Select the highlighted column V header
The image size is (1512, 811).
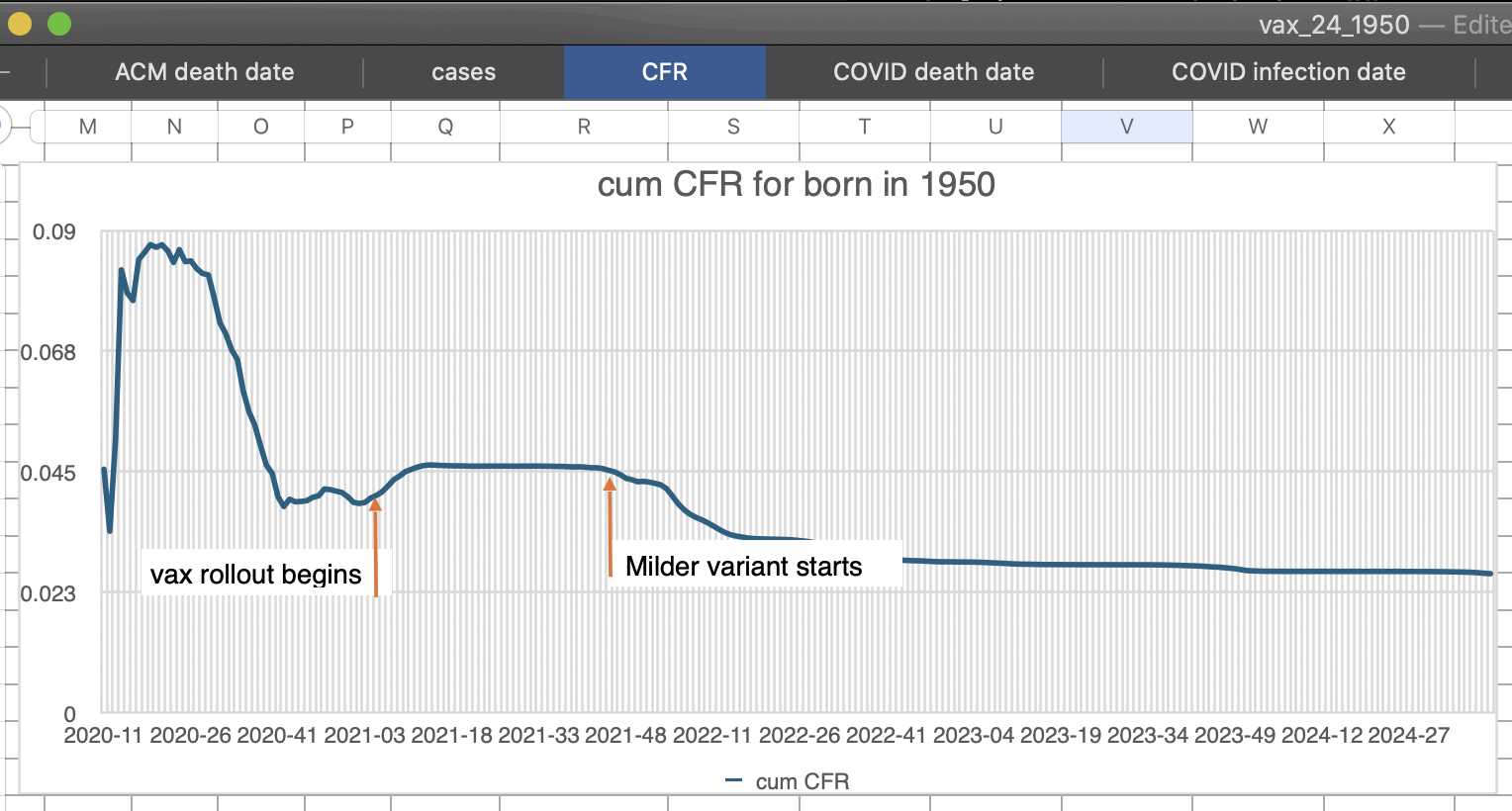1126,127
